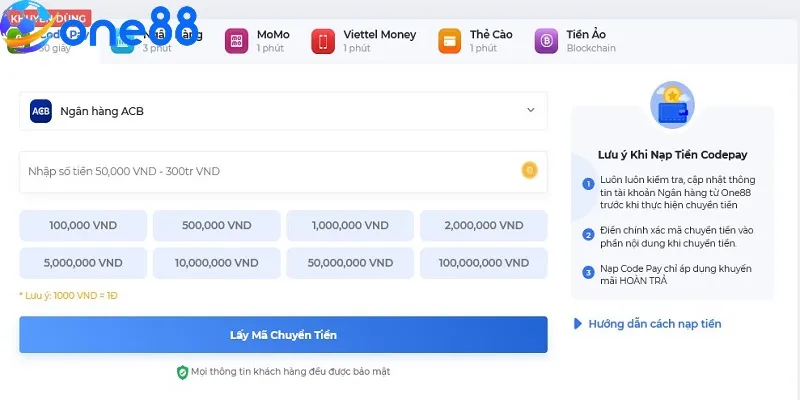Select the 100,000 VND preset amount
800x400 pixels.
[83, 225]
